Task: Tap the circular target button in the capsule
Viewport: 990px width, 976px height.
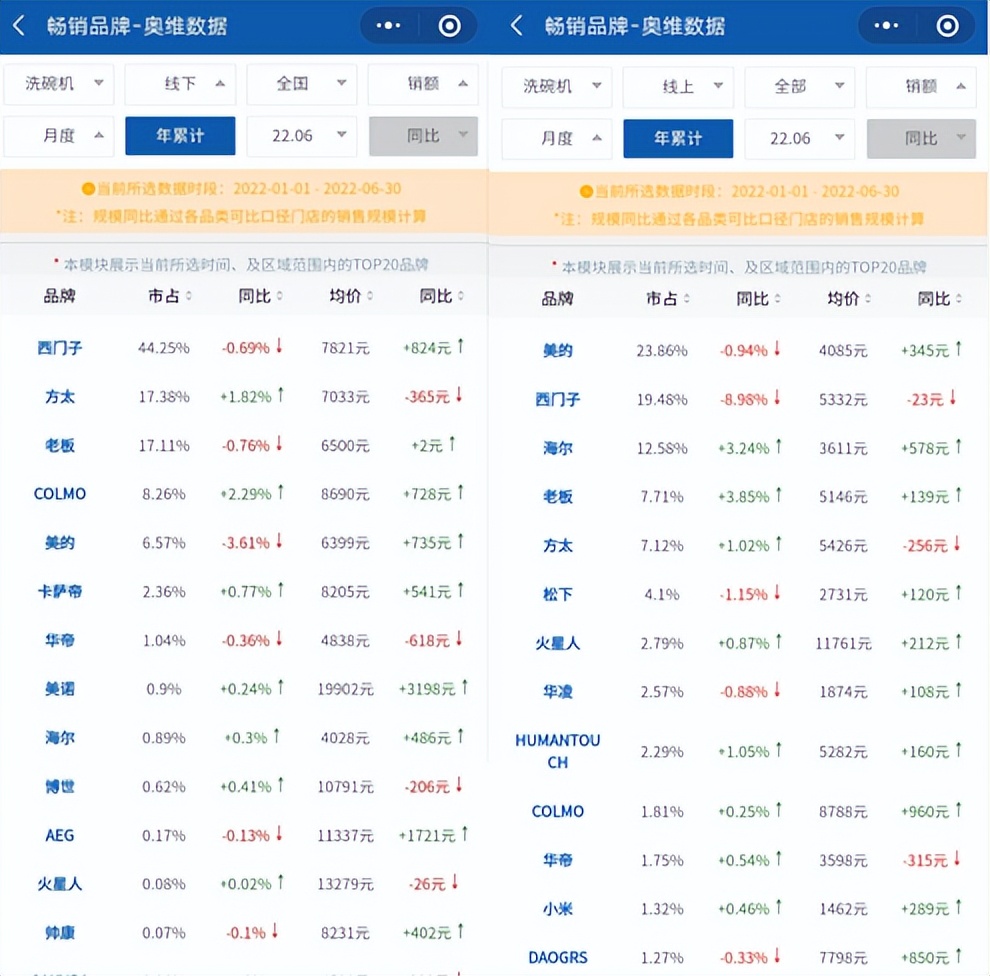Action: click(449, 25)
